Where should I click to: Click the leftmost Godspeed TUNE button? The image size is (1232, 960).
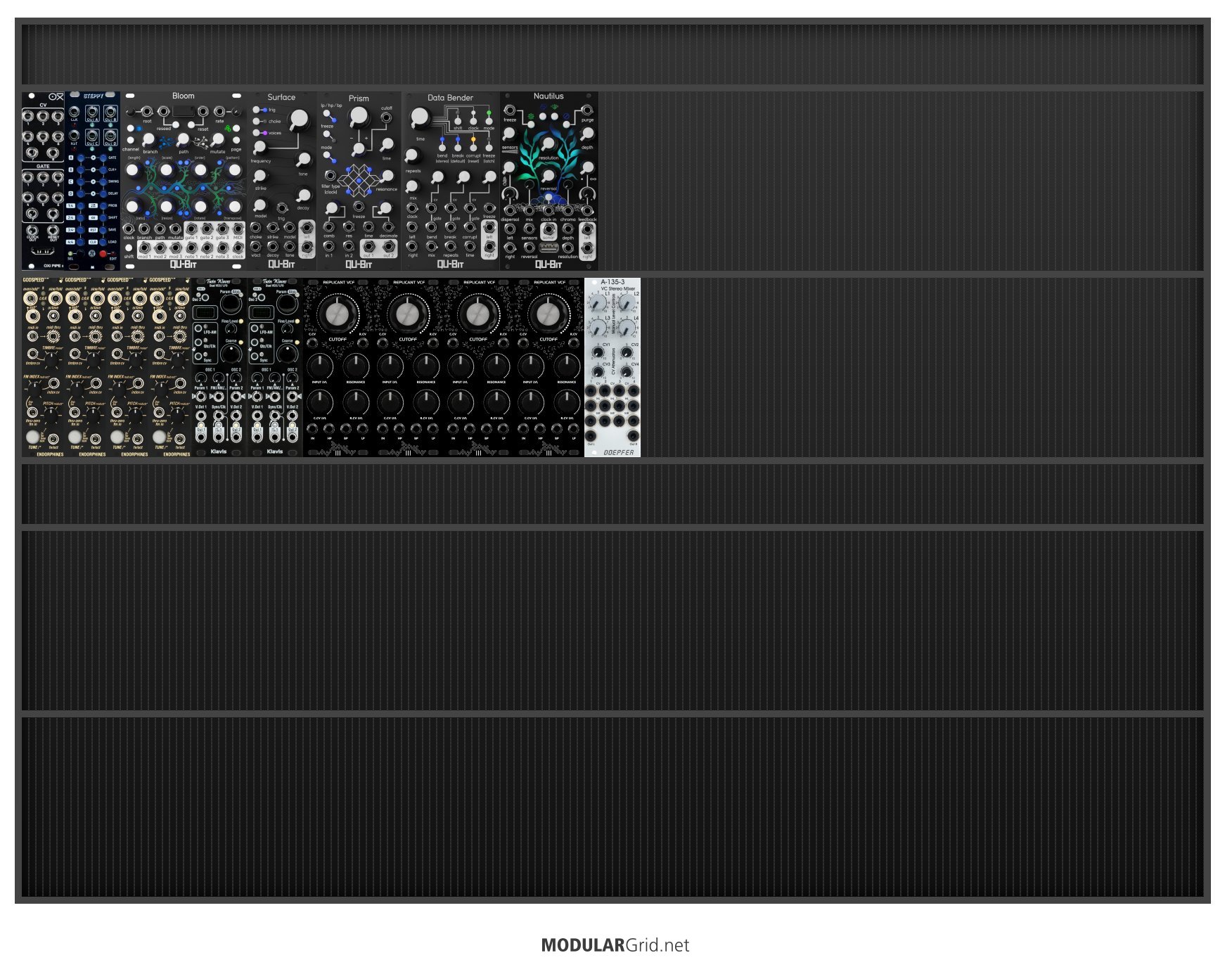click(x=33, y=437)
